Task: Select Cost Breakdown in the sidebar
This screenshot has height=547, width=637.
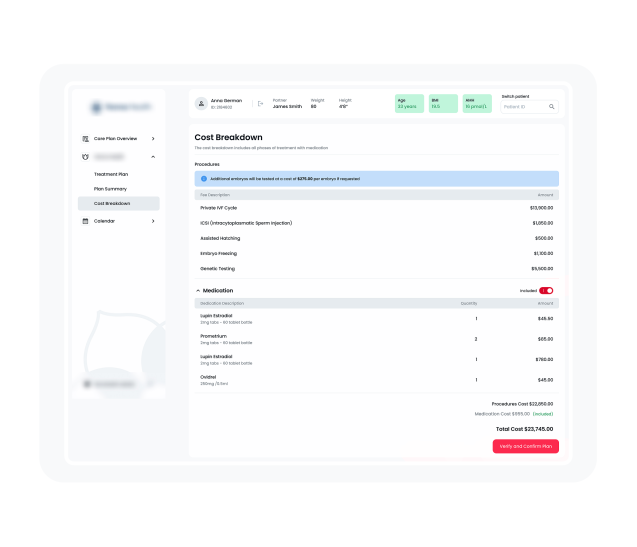Action: pyautogui.click(x=112, y=203)
